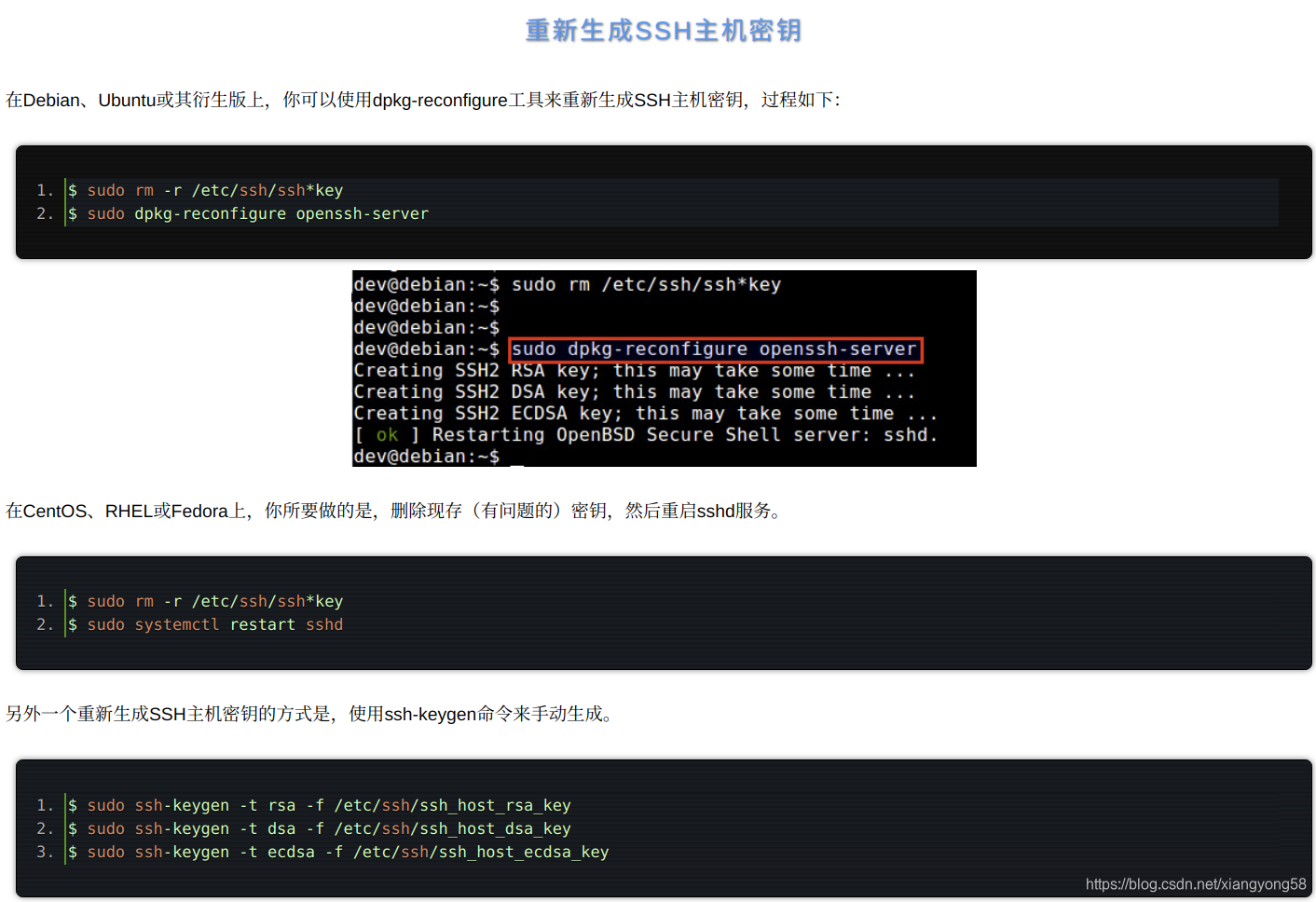
Task: Click the paragraph about the ssh-keygen命令
Action: pos(309,714)
